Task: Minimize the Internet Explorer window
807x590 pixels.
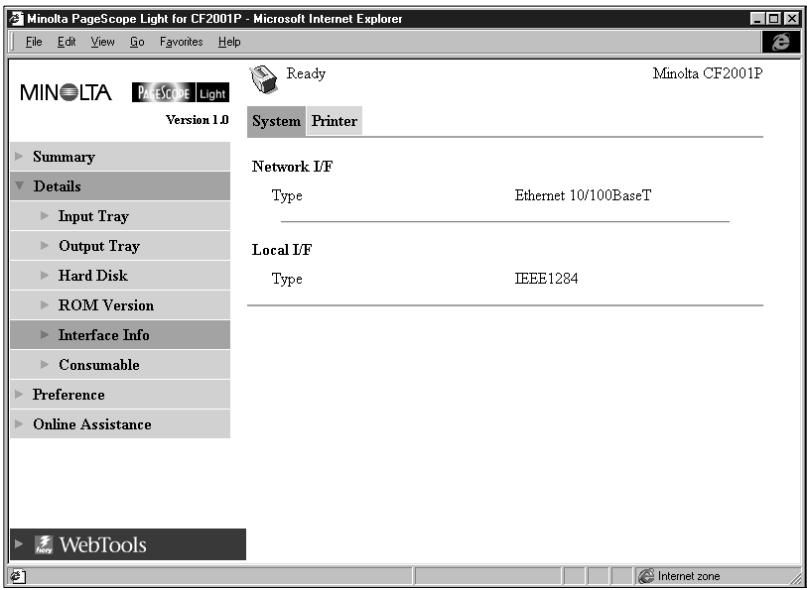Action: [757, 19]
